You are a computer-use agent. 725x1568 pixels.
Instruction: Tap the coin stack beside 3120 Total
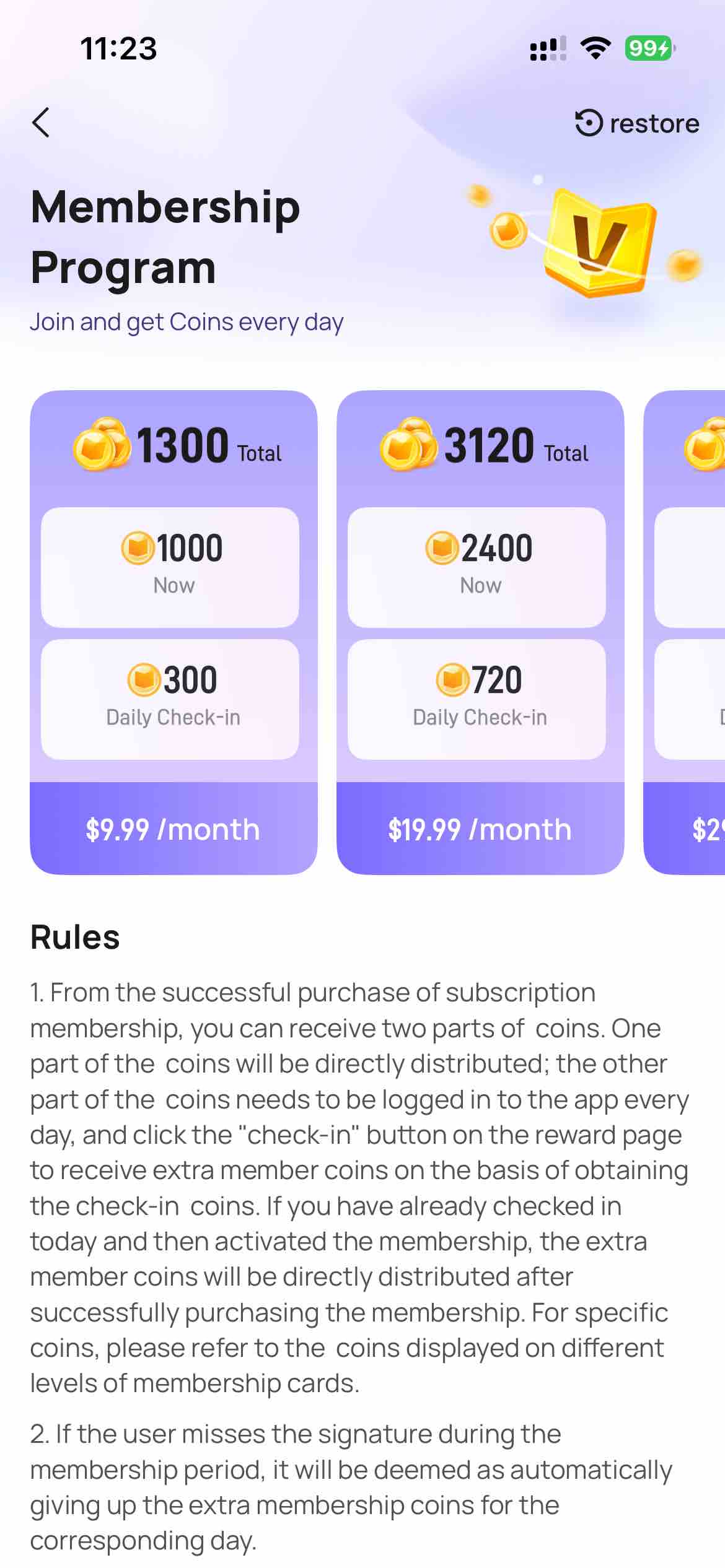tap(408, 444)
